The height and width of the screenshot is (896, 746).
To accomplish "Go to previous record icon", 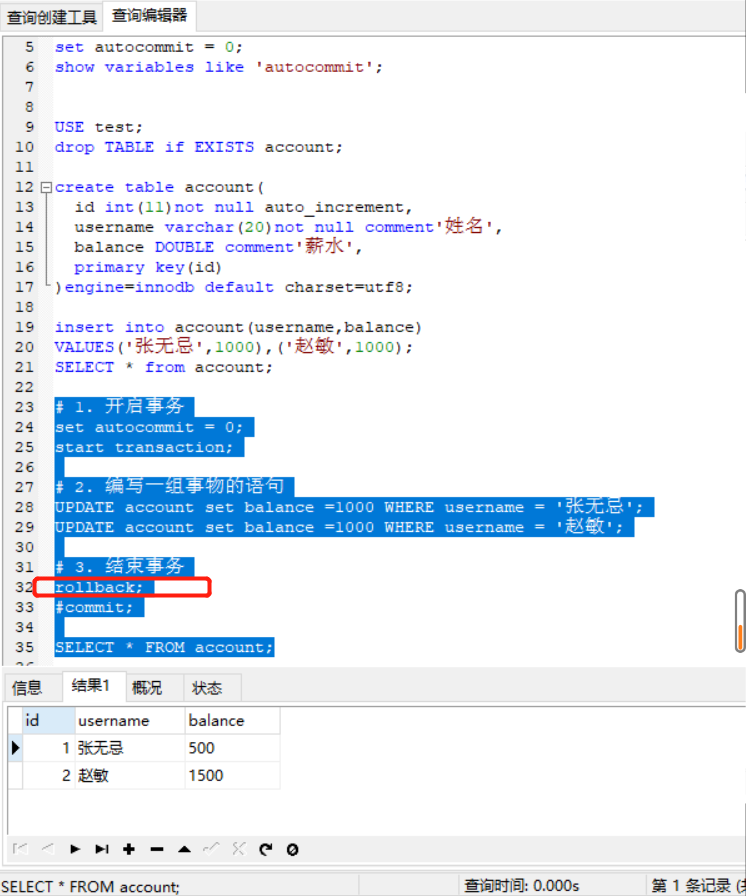I will point(48,849).
